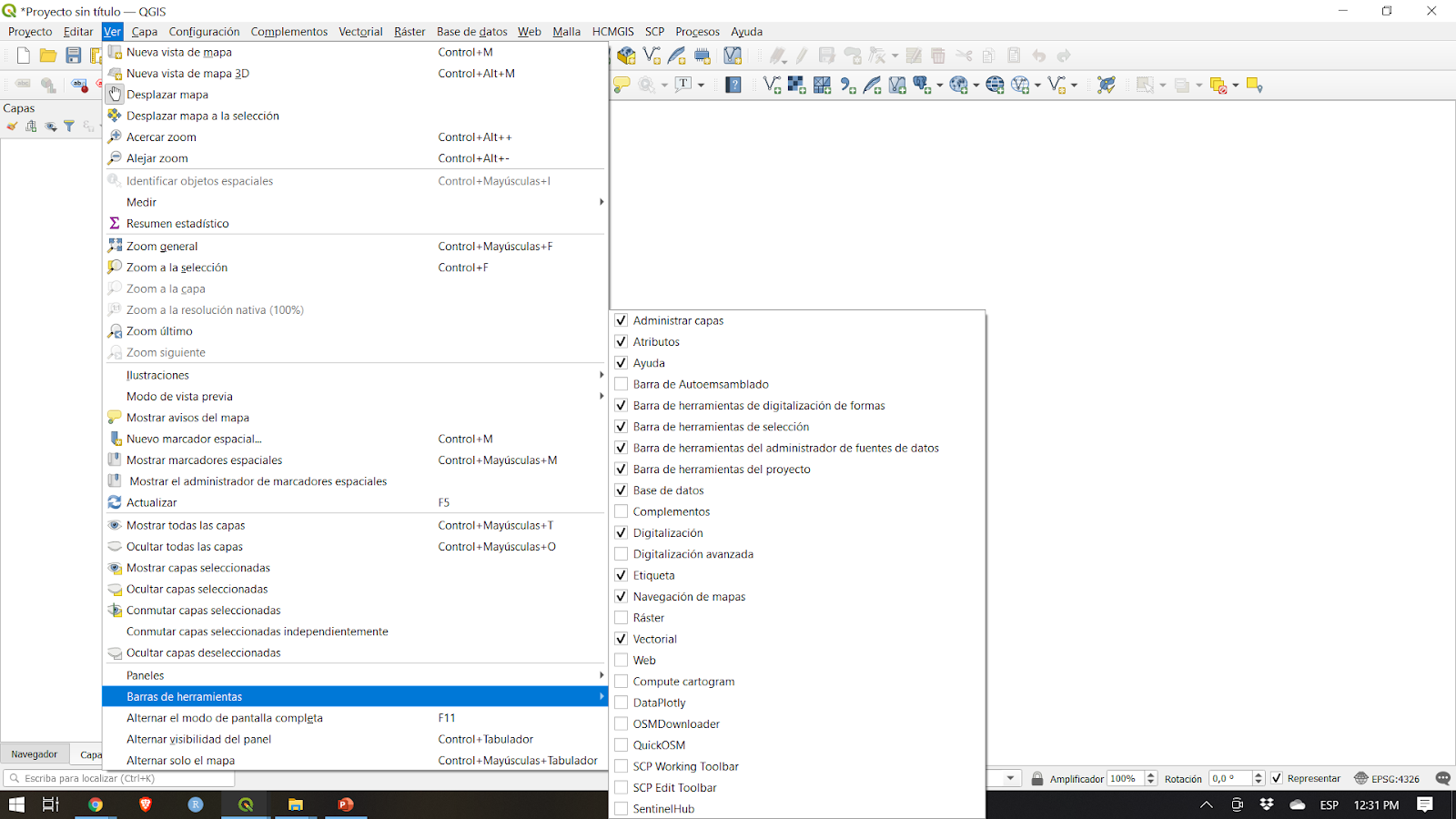
Task: Save project with the floppy disk icon
Action: 74,56
